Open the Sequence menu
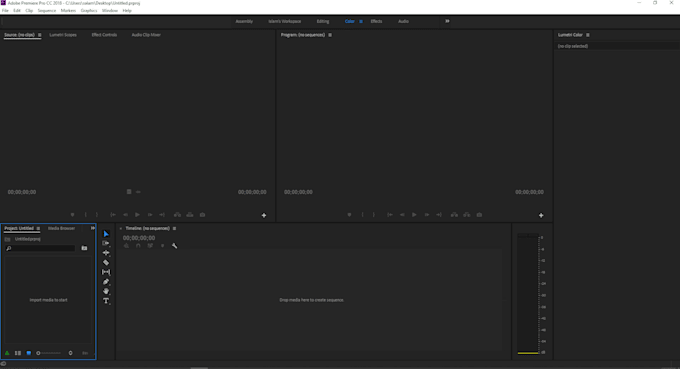The image size is (680, 369). (x=46, y=10)
